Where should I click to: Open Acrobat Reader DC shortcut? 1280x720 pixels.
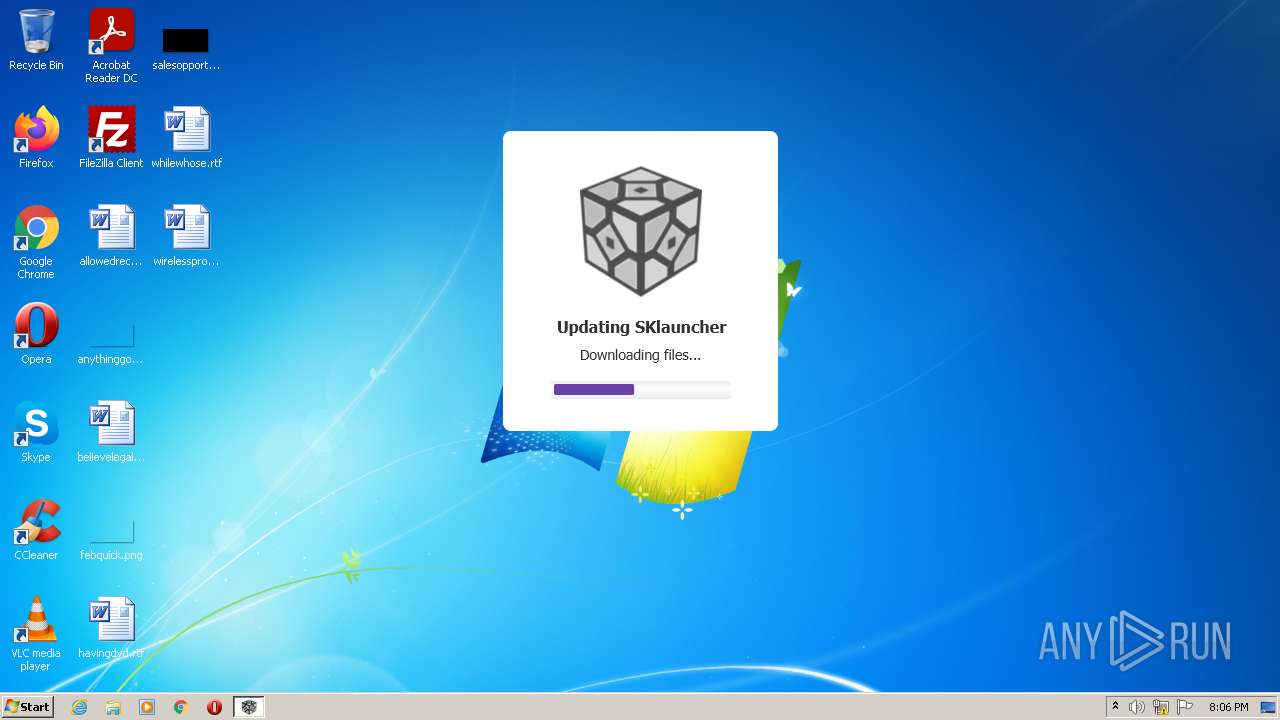point(111,46)
